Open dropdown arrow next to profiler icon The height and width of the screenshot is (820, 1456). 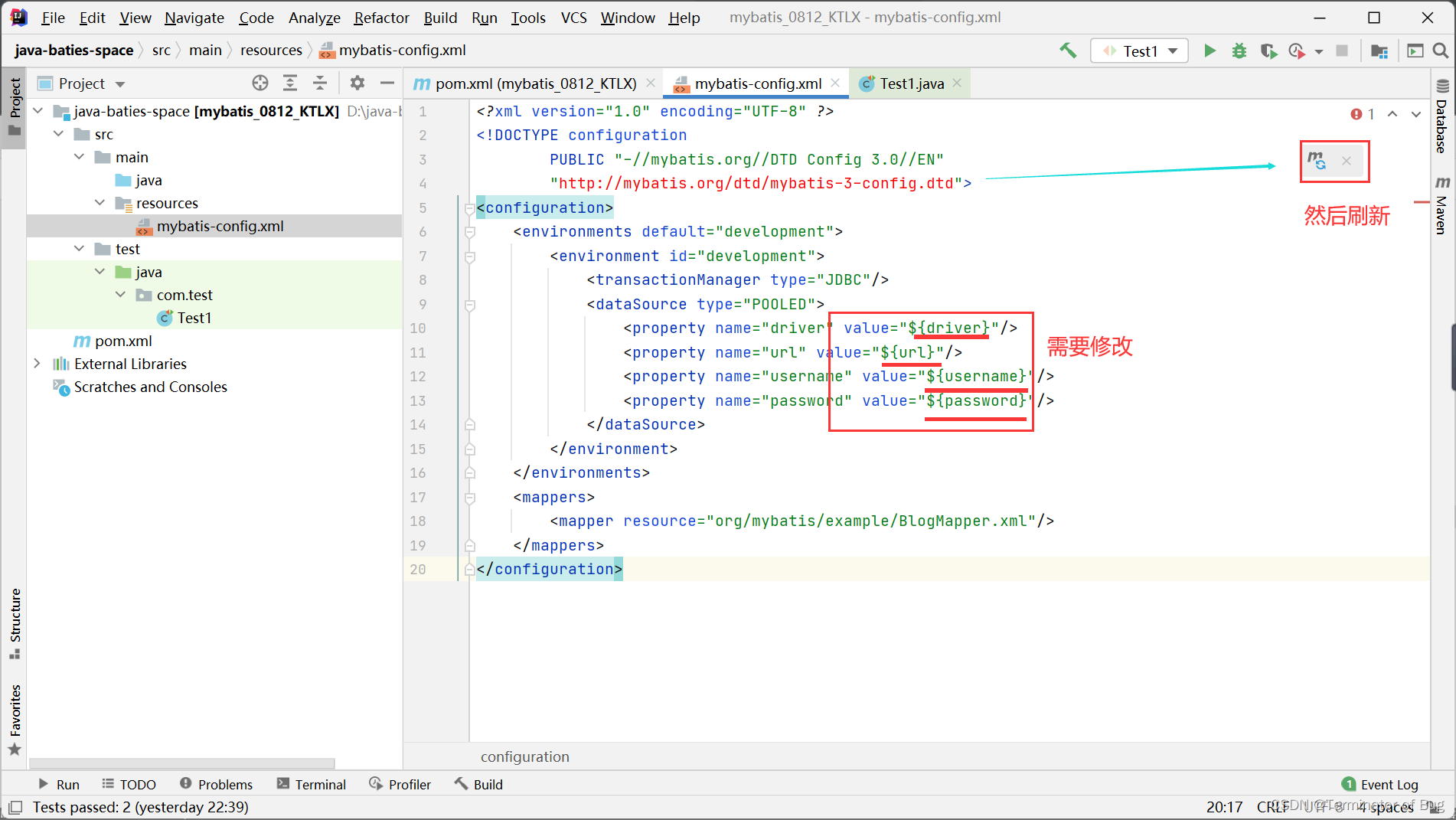tap(1318, 51)
